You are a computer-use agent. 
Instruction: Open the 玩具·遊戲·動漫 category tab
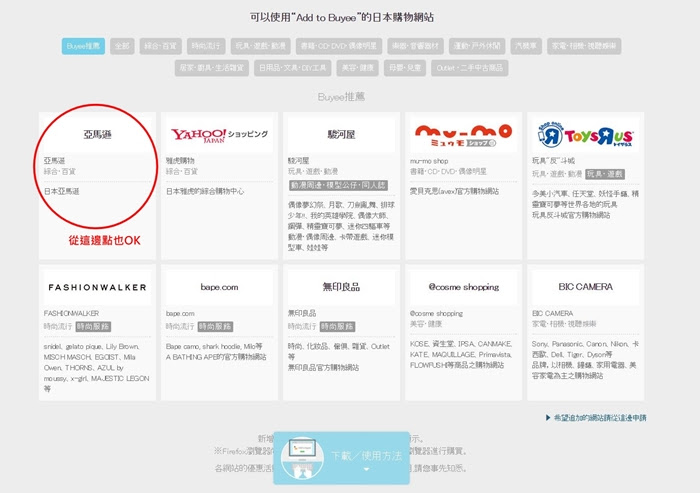[x=261, y=46]
